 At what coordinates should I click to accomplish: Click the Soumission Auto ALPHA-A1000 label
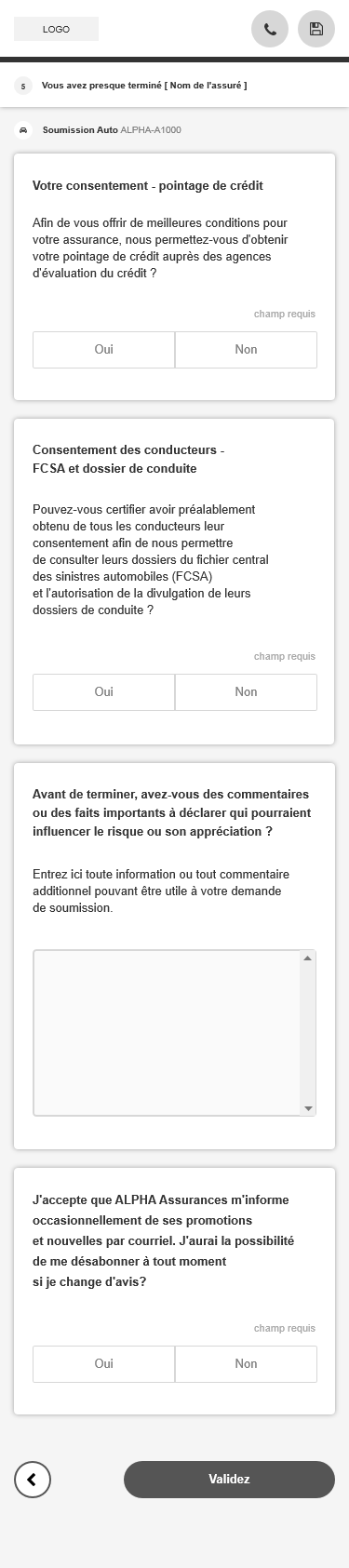point(112,130)
